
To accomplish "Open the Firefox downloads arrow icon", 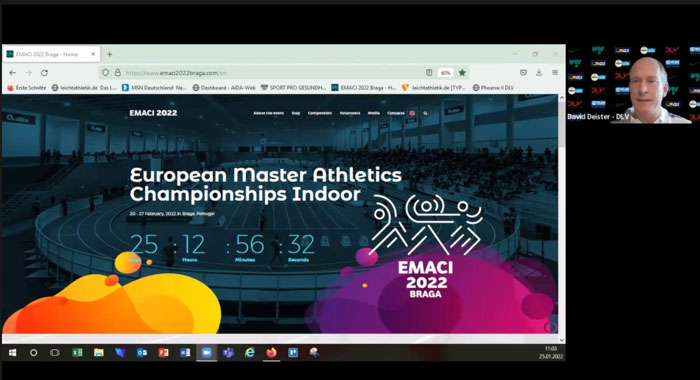I will coord(539,72).
